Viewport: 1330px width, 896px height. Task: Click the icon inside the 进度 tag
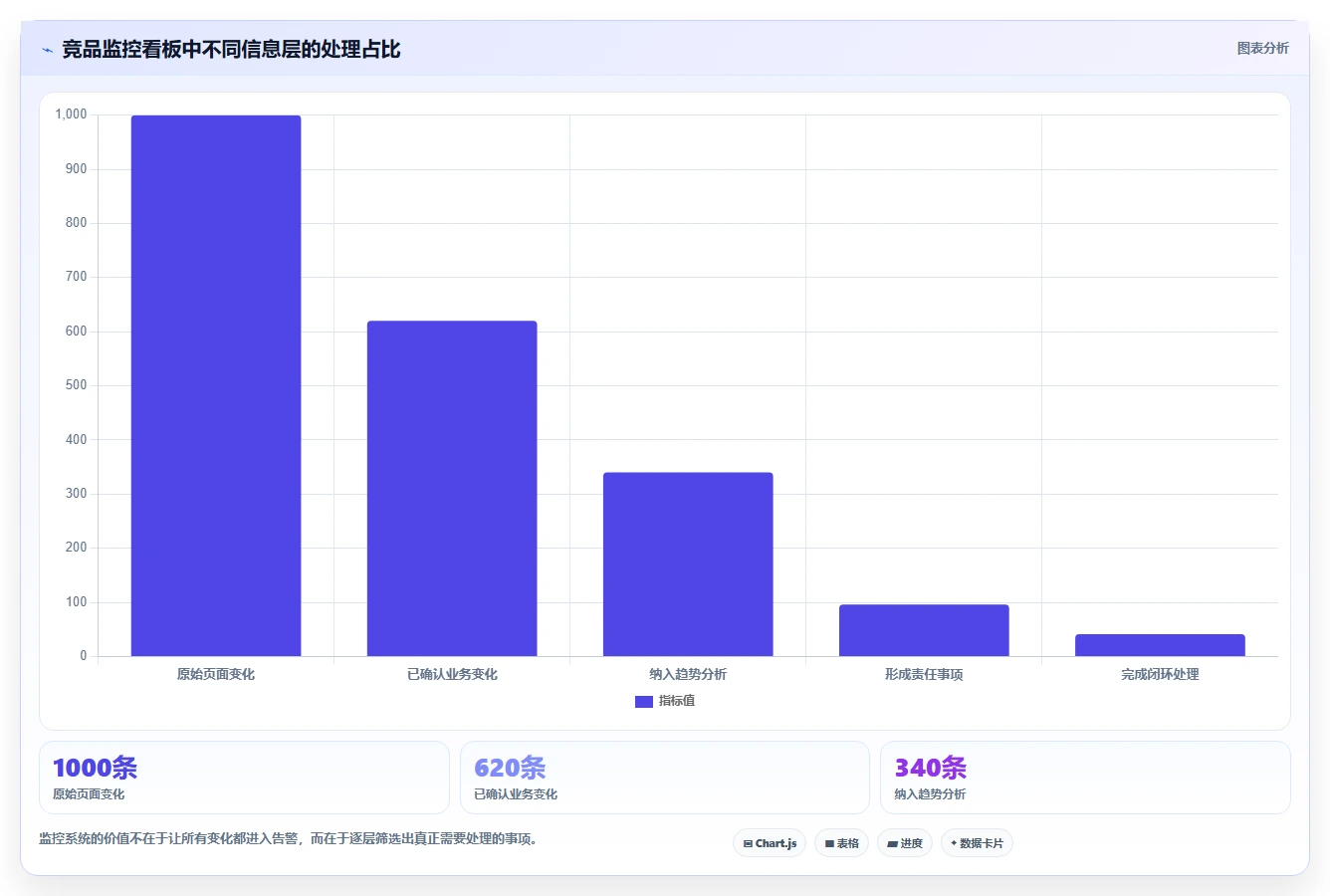(x=892, y=843)
